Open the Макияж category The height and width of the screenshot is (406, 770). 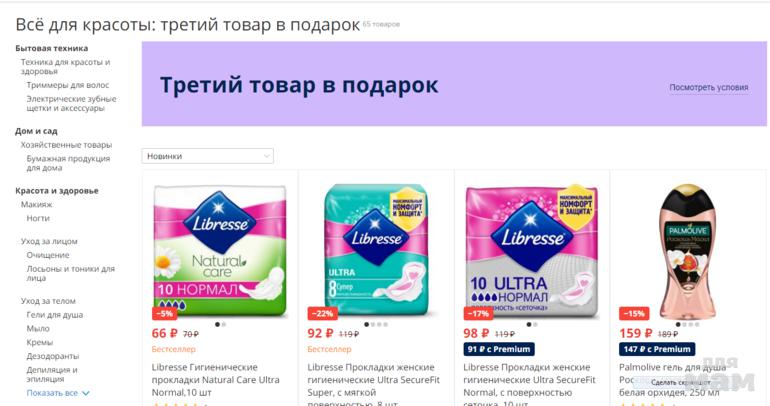[36, 204]
